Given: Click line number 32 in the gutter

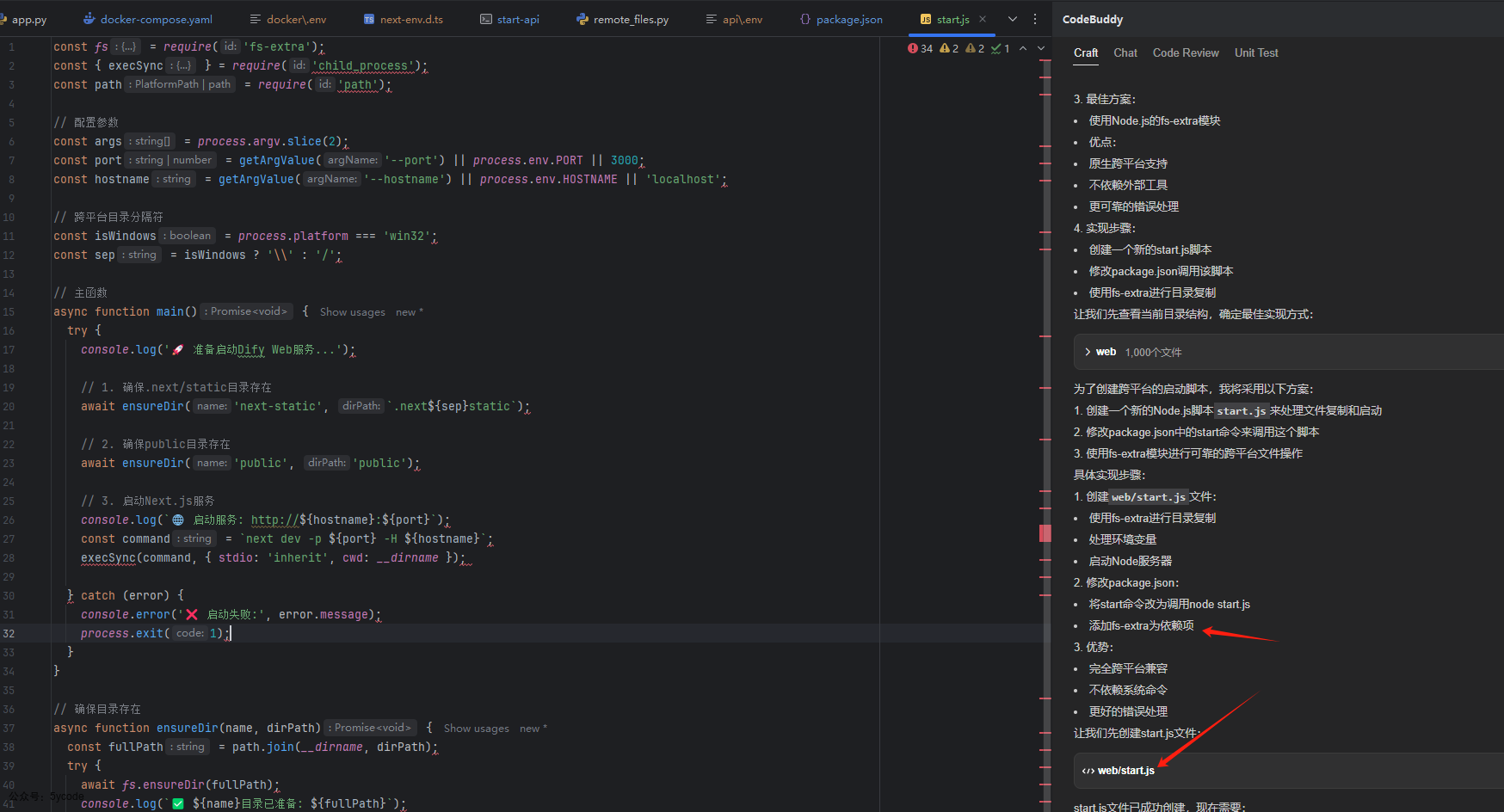Looking at the screenshot, I should pos(9,634).
